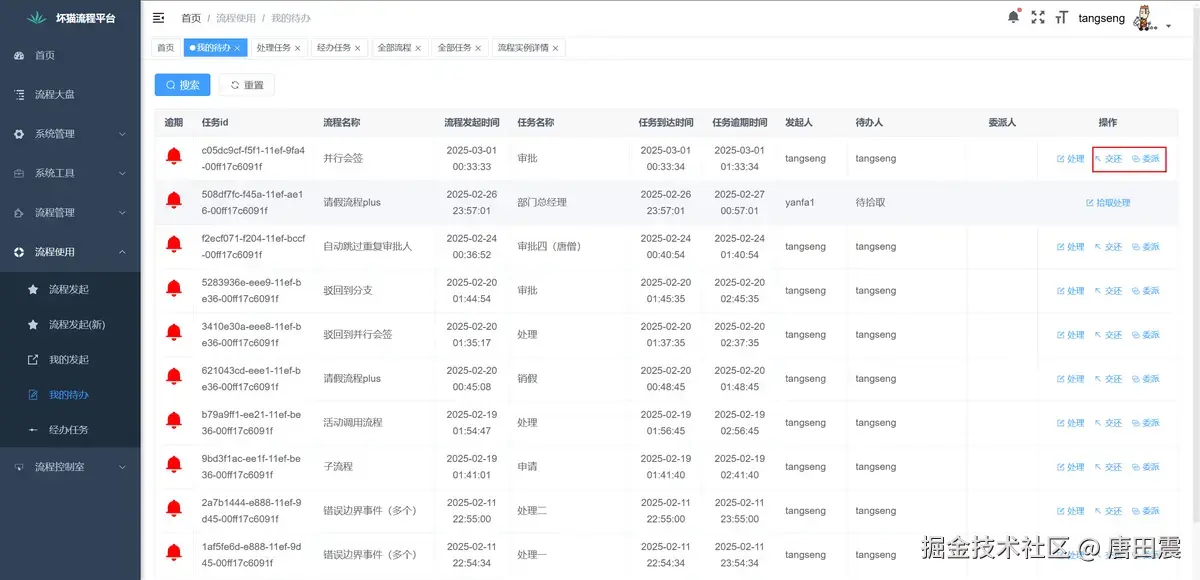1200x580 pixels.
Task: Close the 全部流程 tab
Action: point(418,48)
